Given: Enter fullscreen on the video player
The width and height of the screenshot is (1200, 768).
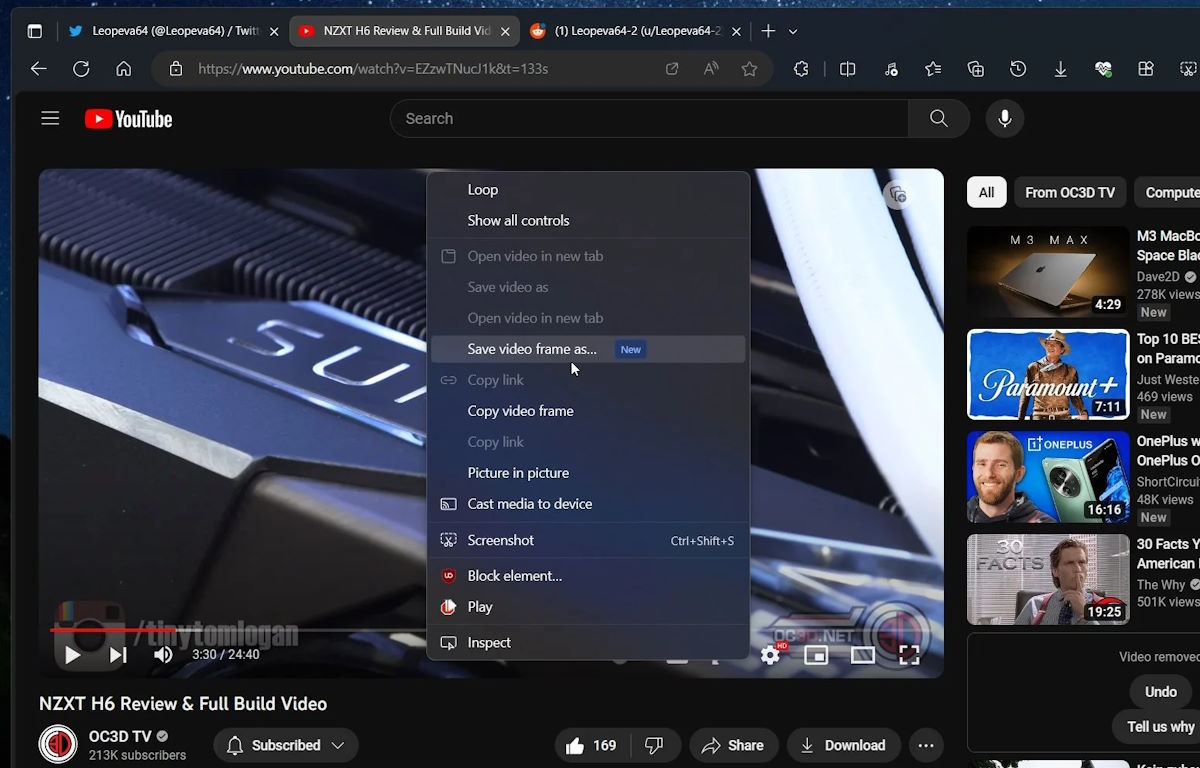Looking at the screenshot, I should tap(908, 655).
